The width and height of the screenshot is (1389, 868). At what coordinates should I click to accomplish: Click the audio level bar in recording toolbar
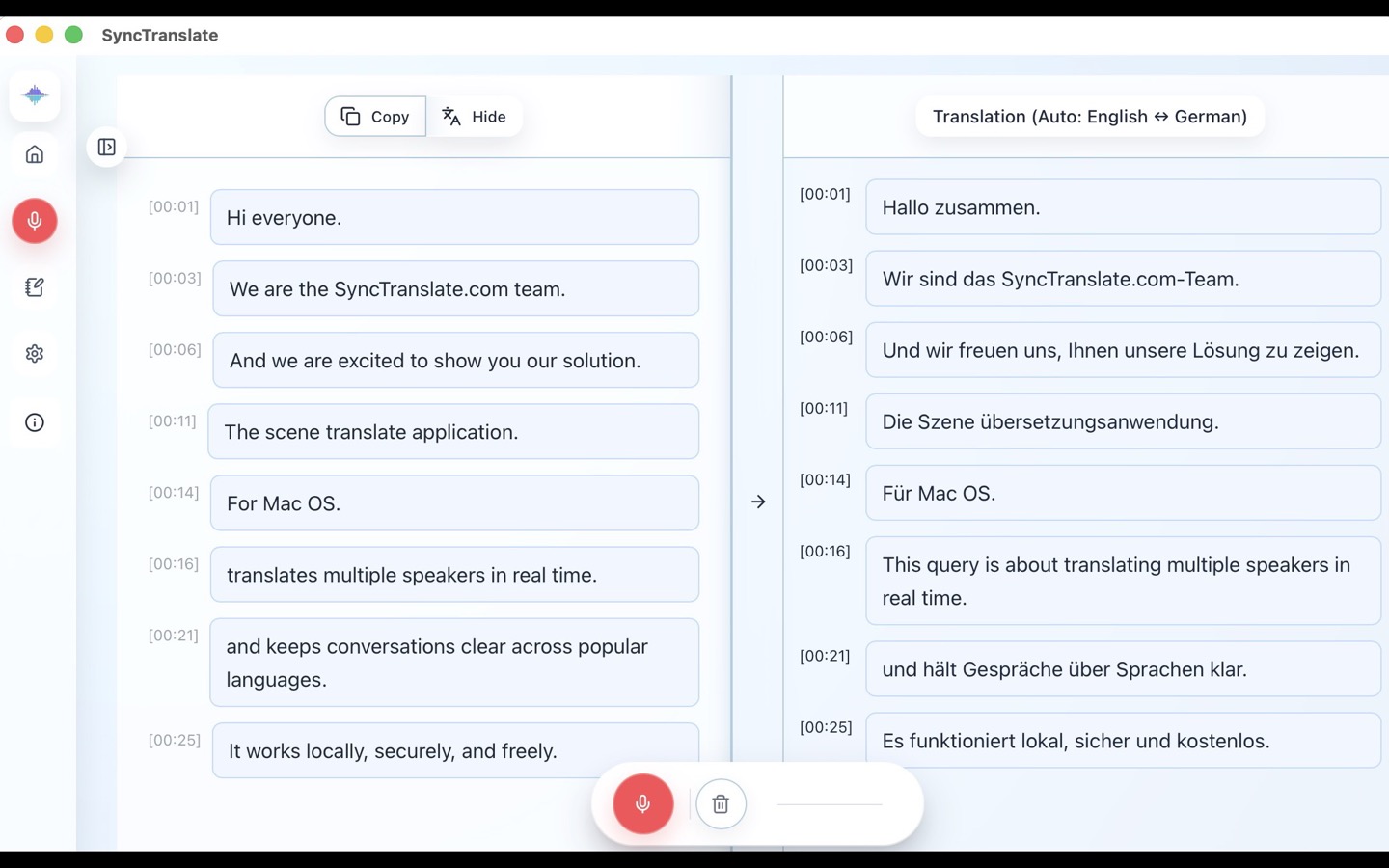(x=830, y=803)
